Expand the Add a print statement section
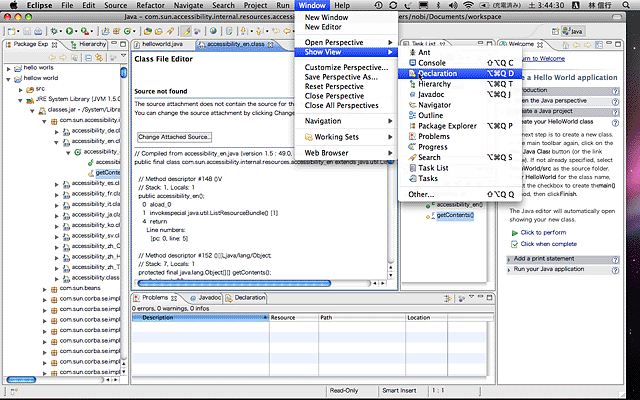Viewport: 640px width, 400px height. coord(509,259)
